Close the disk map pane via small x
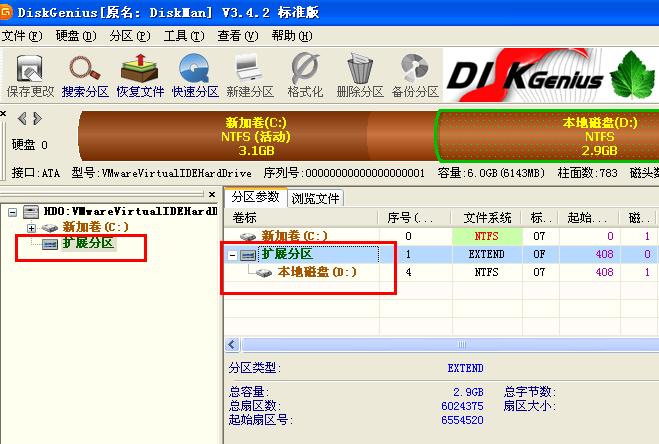 [3, 114]
